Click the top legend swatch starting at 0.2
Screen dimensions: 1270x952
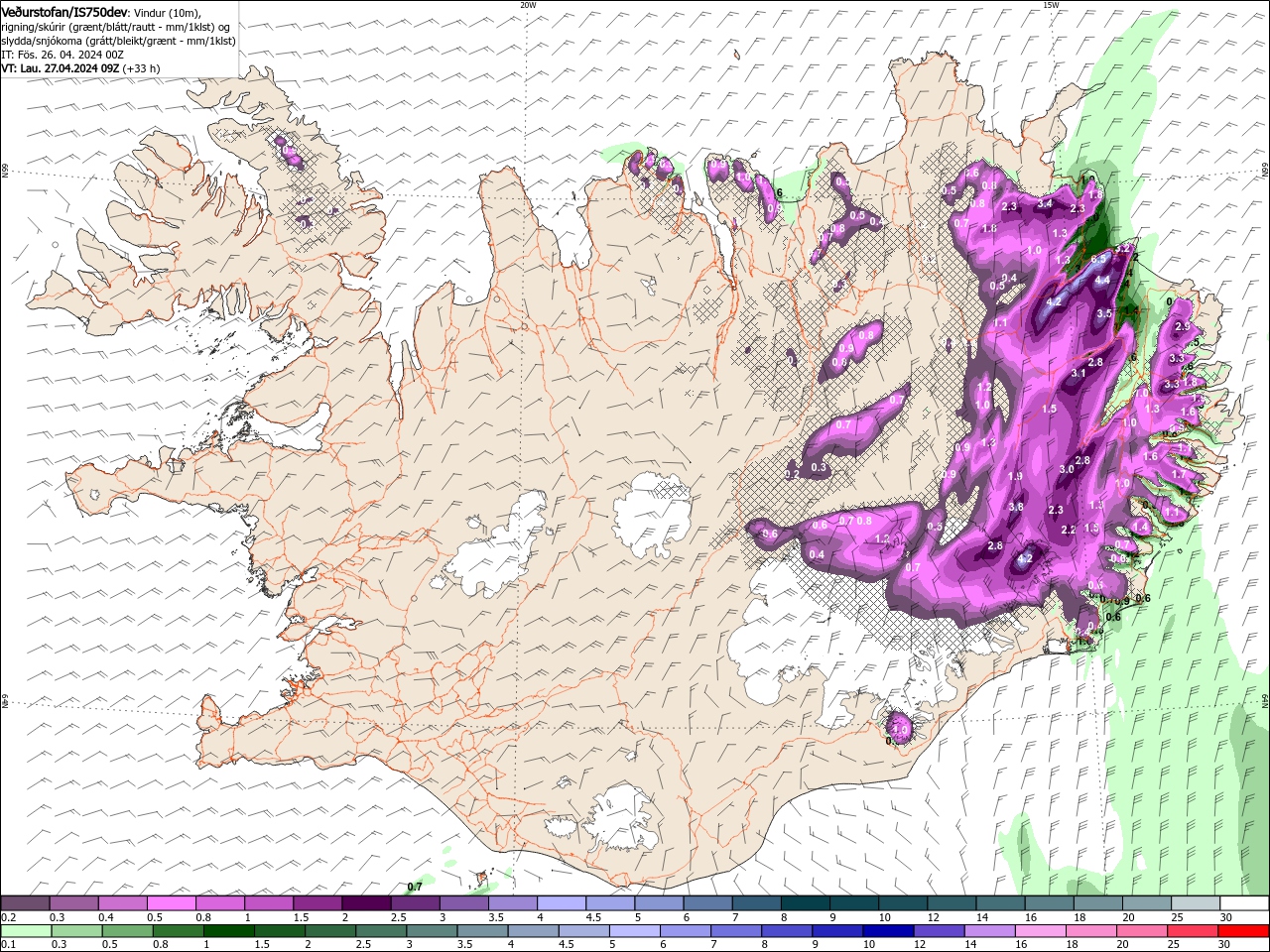tap(26, 903)
